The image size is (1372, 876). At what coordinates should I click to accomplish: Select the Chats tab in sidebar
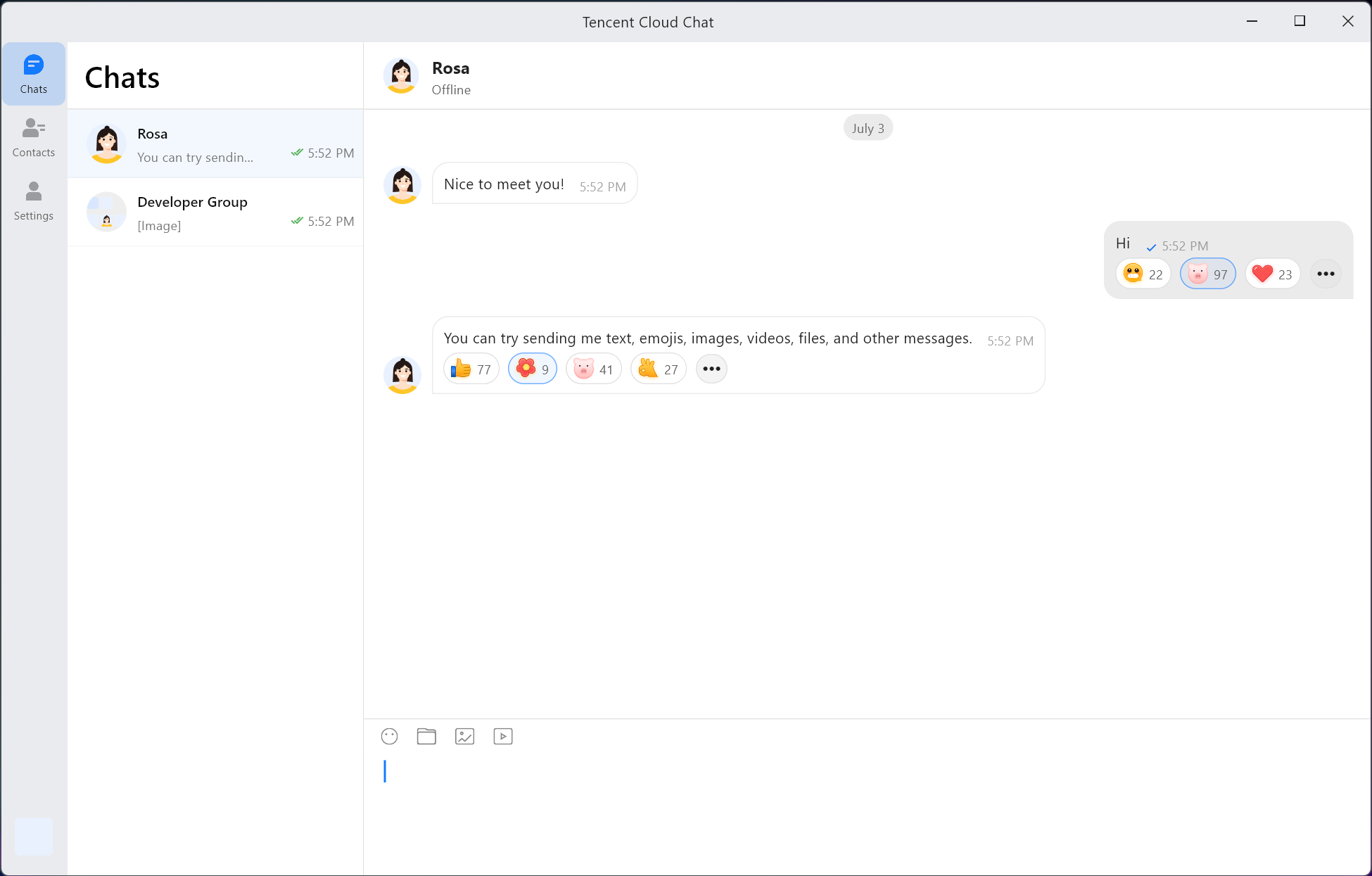point(34,74)
